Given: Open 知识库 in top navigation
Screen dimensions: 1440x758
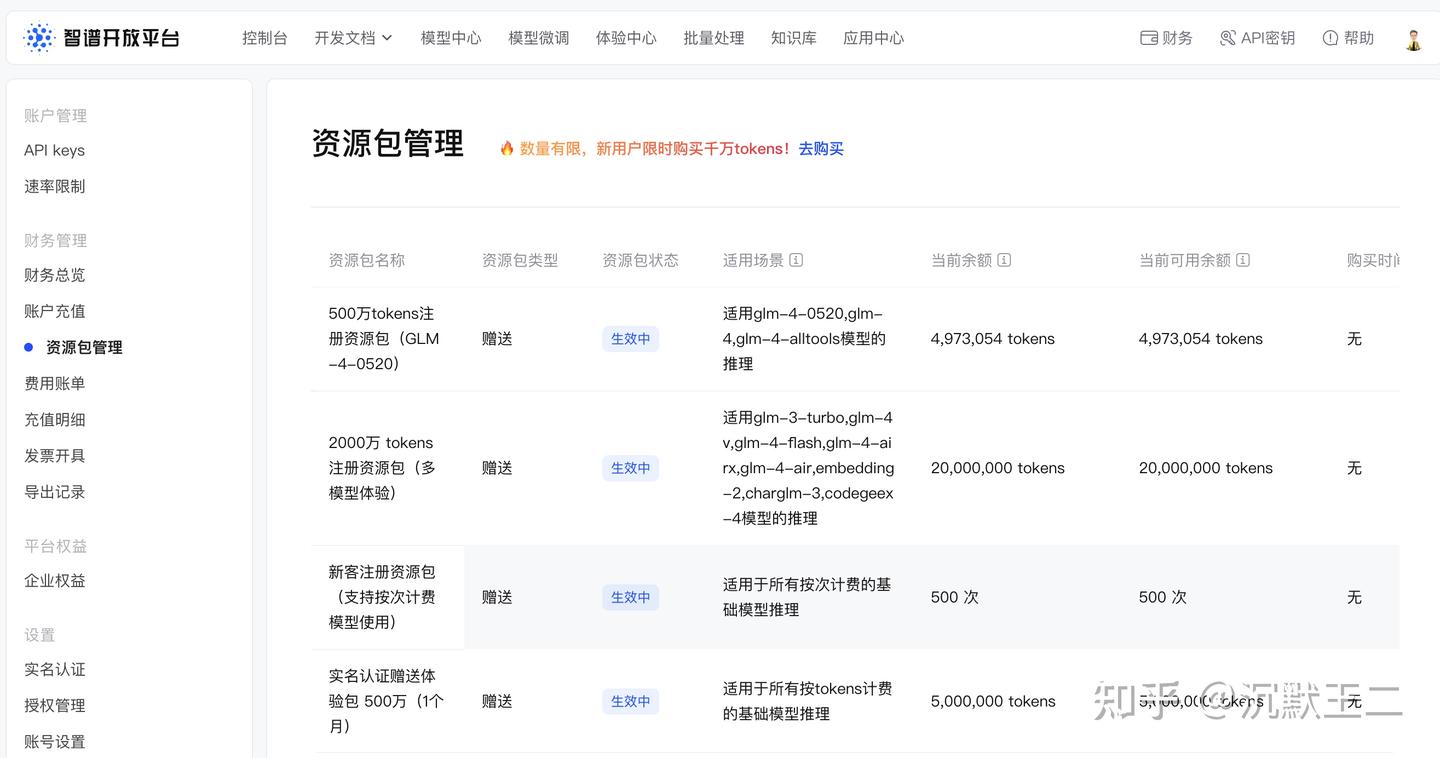Looking at the screenshot, I should 794,38.
